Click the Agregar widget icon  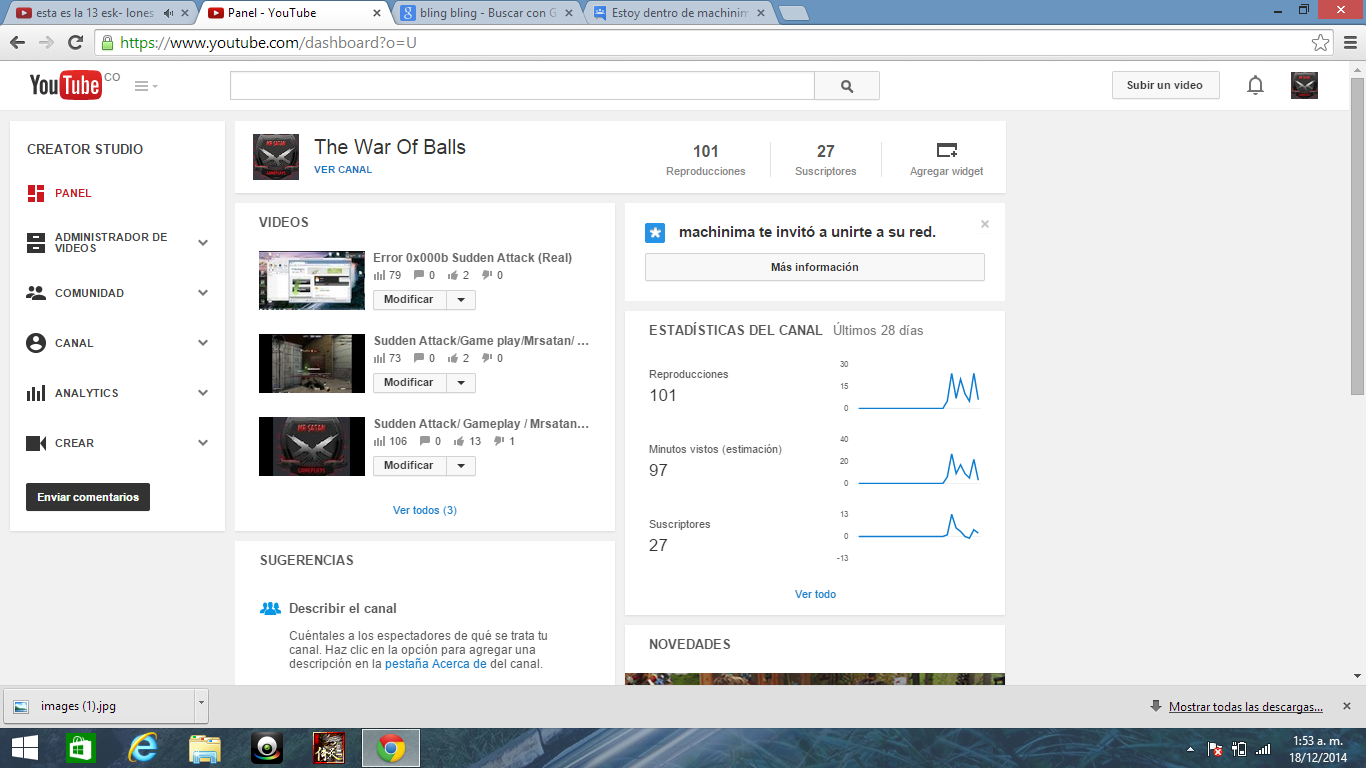click(x=947, y=150)
